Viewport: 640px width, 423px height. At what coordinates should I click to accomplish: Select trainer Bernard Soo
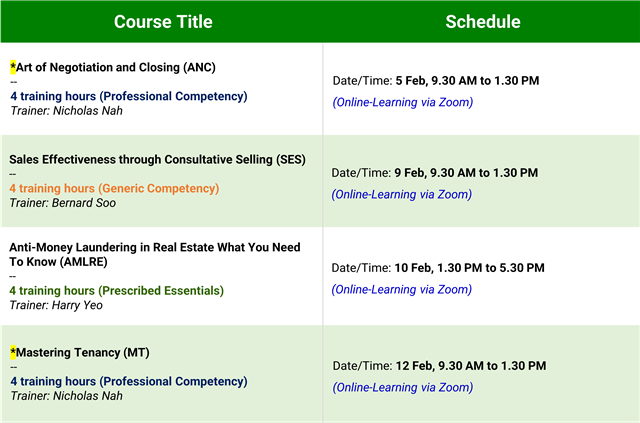tap(62, 203)
